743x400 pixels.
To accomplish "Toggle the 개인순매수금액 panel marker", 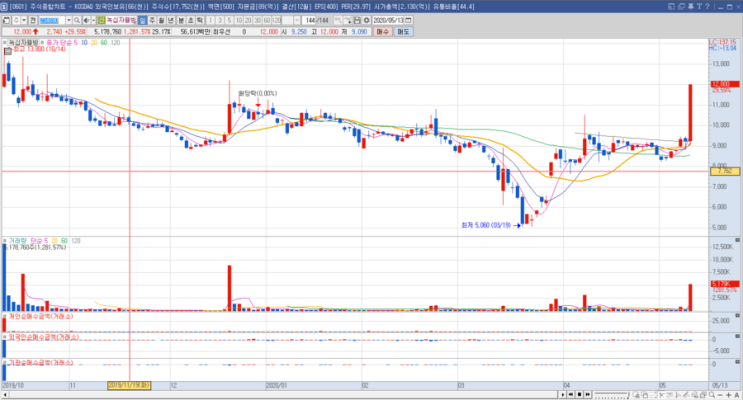I will 5,316.
